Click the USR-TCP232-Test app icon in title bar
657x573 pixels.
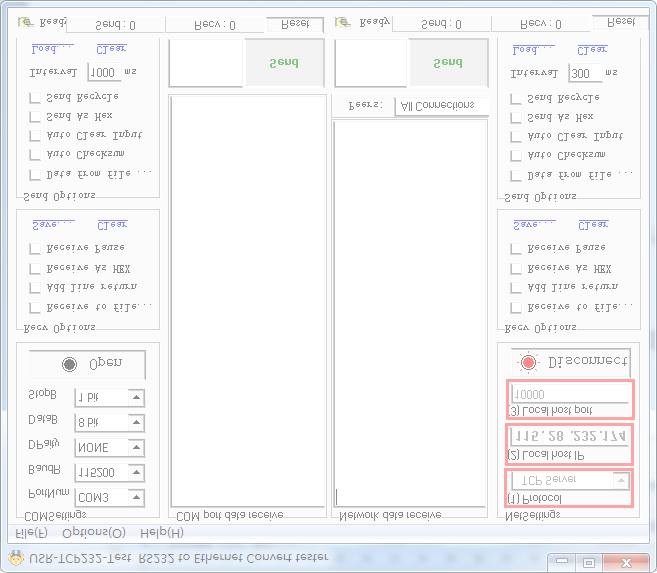[x=16, y=558]
